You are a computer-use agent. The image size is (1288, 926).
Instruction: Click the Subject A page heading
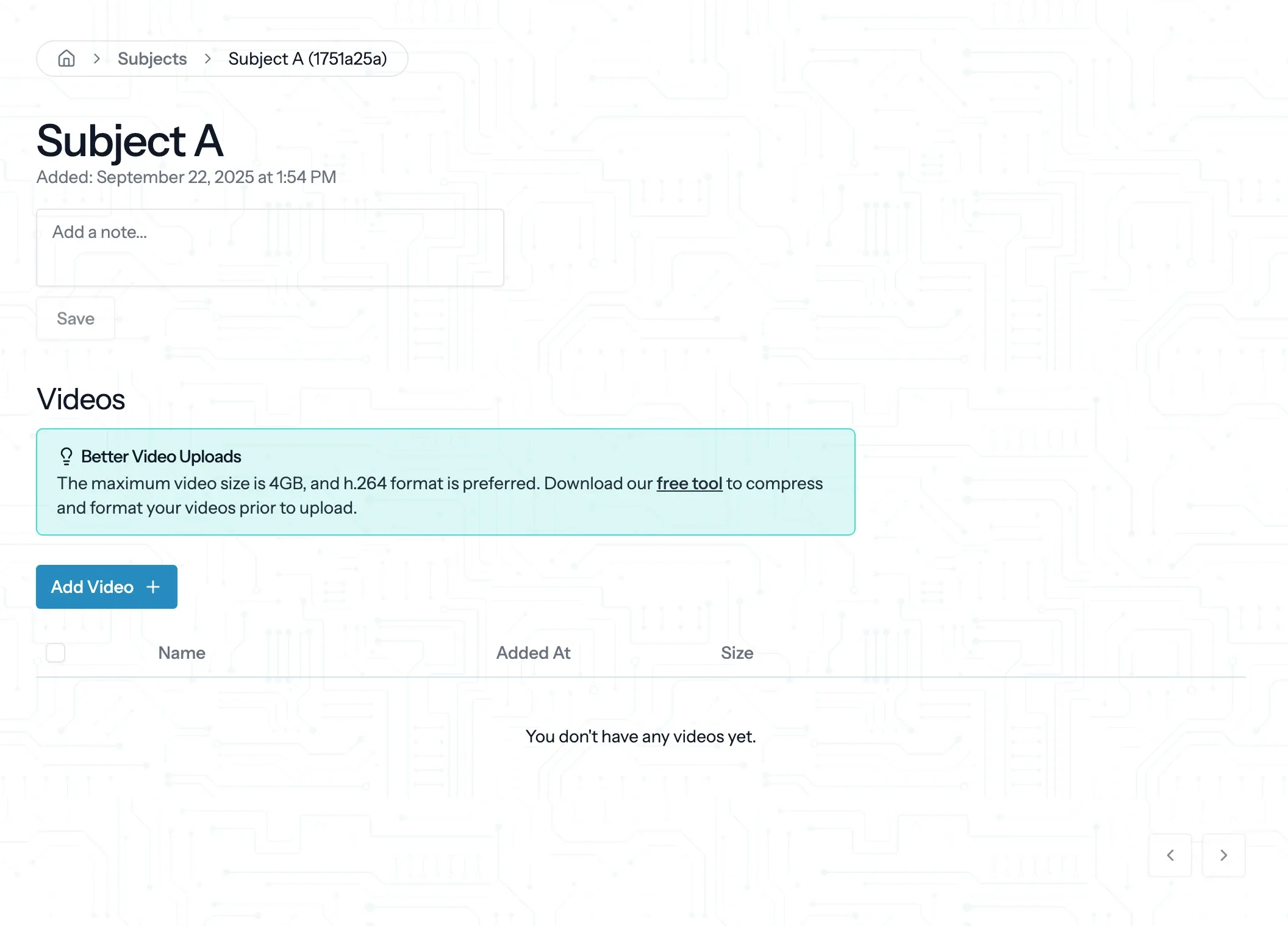click(130, 141)
